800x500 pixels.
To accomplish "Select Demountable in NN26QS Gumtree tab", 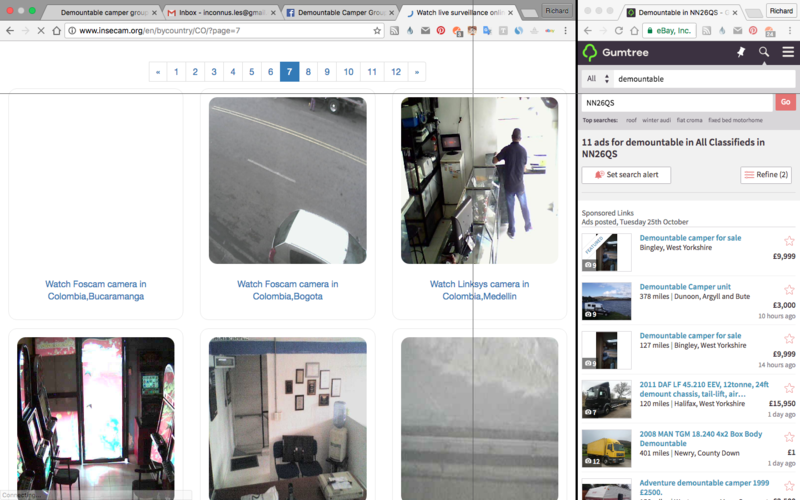I will (x=682, y=12).
